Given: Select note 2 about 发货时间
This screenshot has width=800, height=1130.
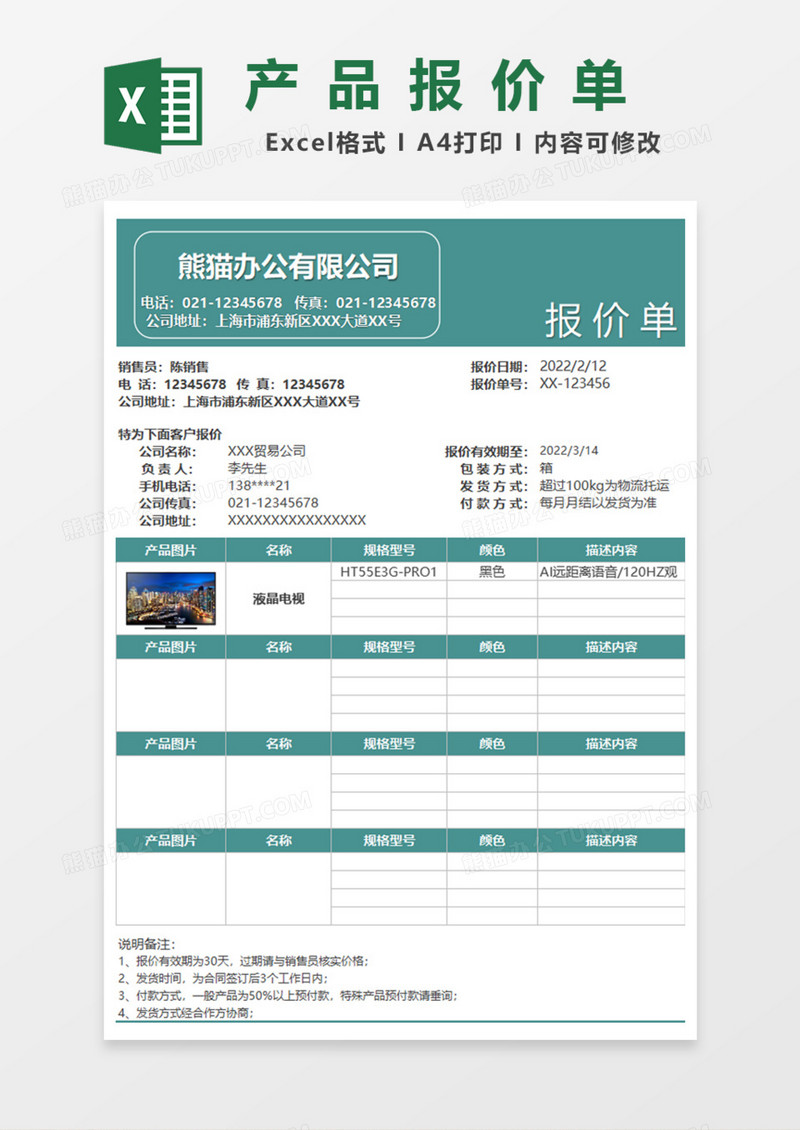Looking at the screenshot, I should click(223, 979).
